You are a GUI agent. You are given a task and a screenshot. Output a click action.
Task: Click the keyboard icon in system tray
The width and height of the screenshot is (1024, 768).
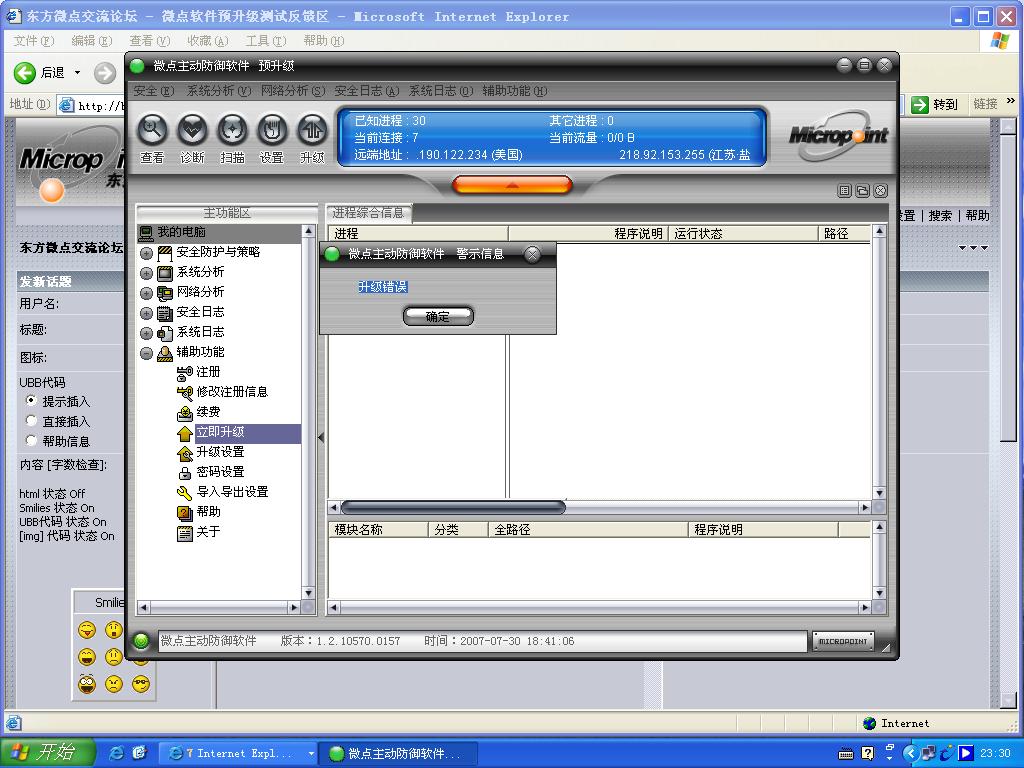(845, 754)
